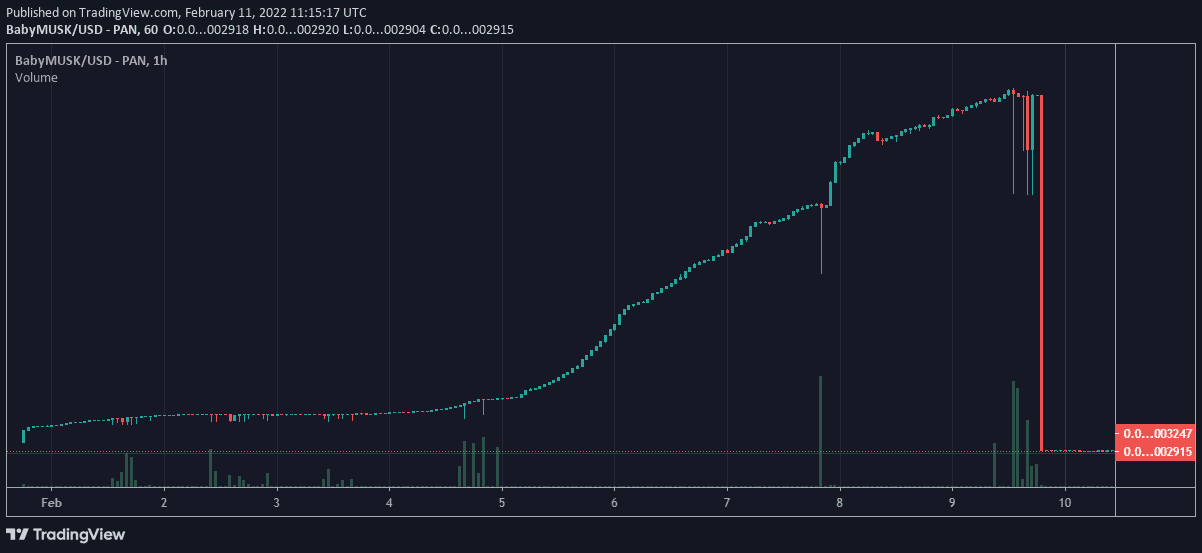Click the TradingView brand name text
Viewport: 1202px width, 553px height.
click(79, 534)
